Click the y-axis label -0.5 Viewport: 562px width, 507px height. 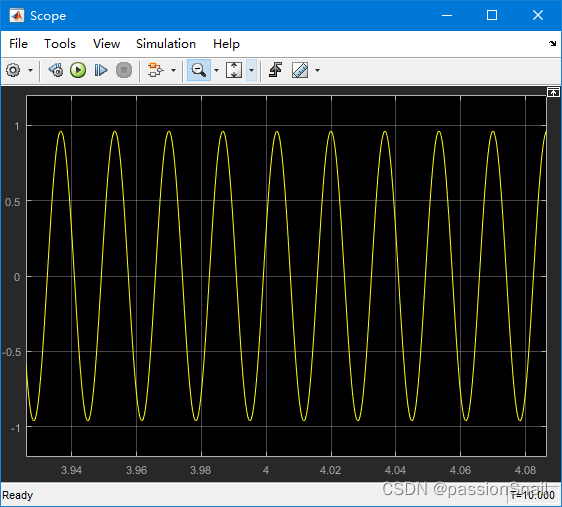pyautogui.click(x=11, y=353)
